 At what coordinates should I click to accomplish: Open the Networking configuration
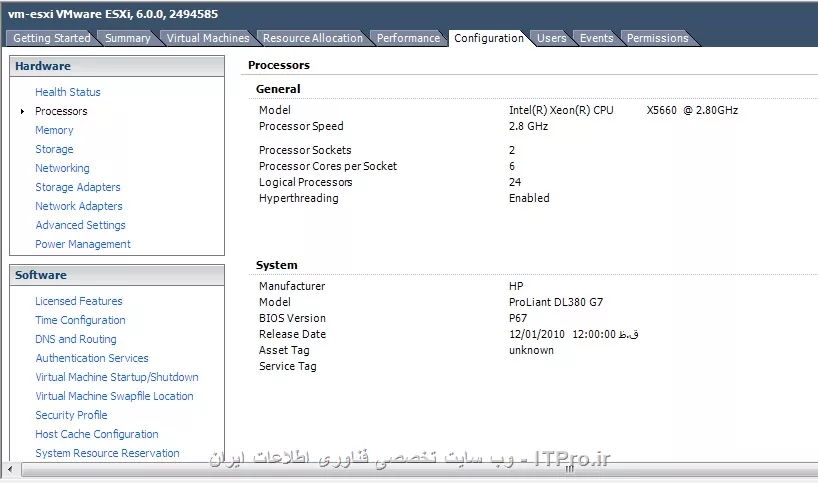tap(62, 168)
